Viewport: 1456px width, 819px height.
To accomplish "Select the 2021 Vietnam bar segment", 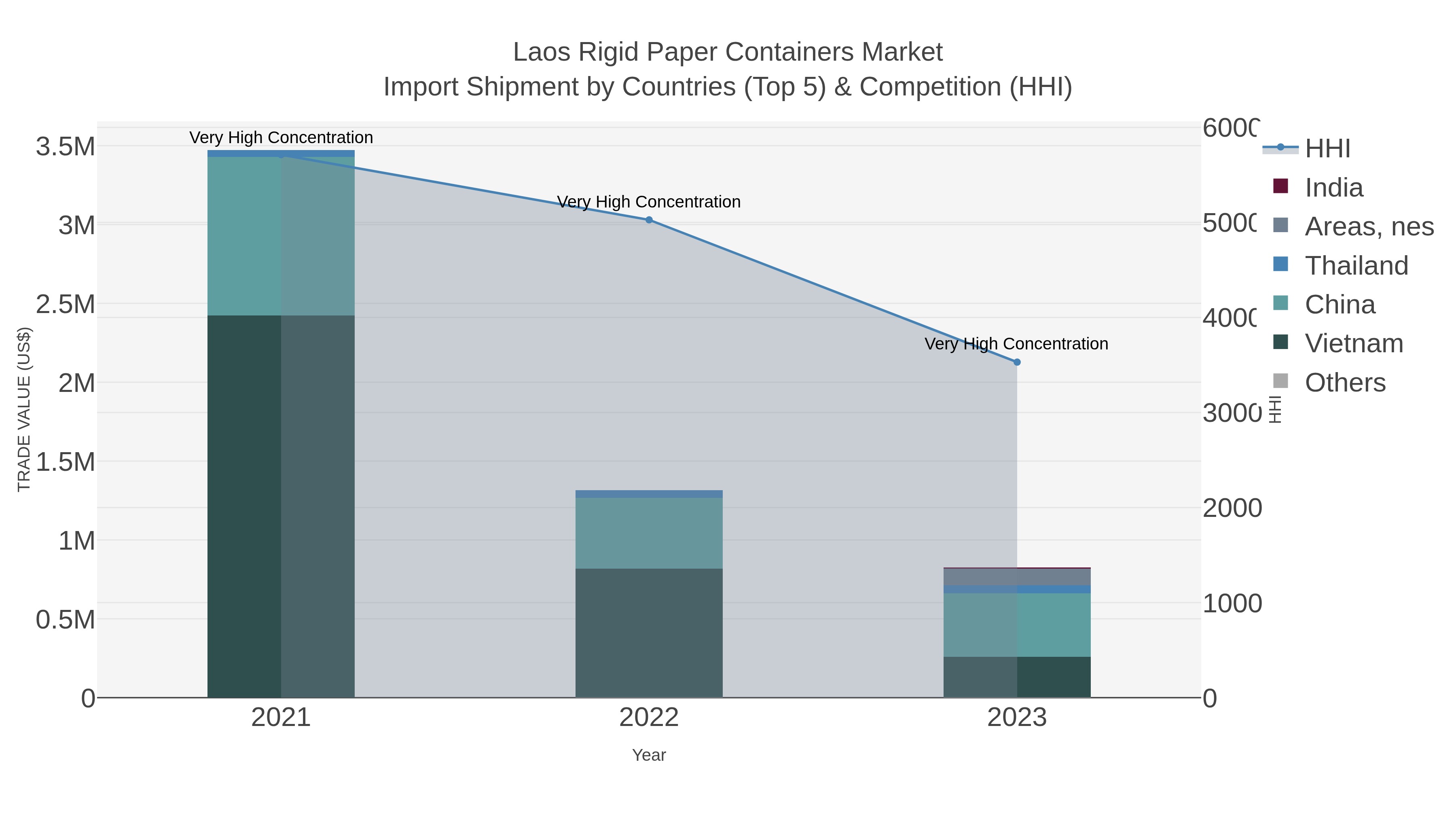I will click(281, 506).
